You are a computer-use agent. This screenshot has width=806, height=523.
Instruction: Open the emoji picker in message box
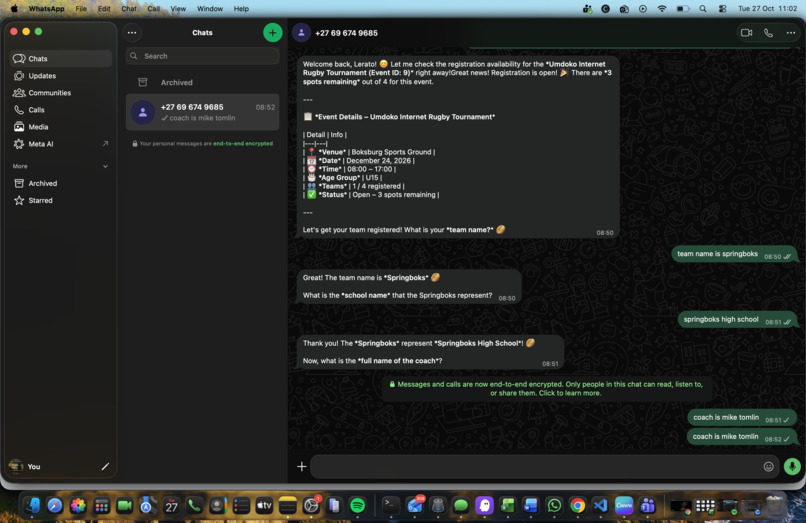click(768, 466)
